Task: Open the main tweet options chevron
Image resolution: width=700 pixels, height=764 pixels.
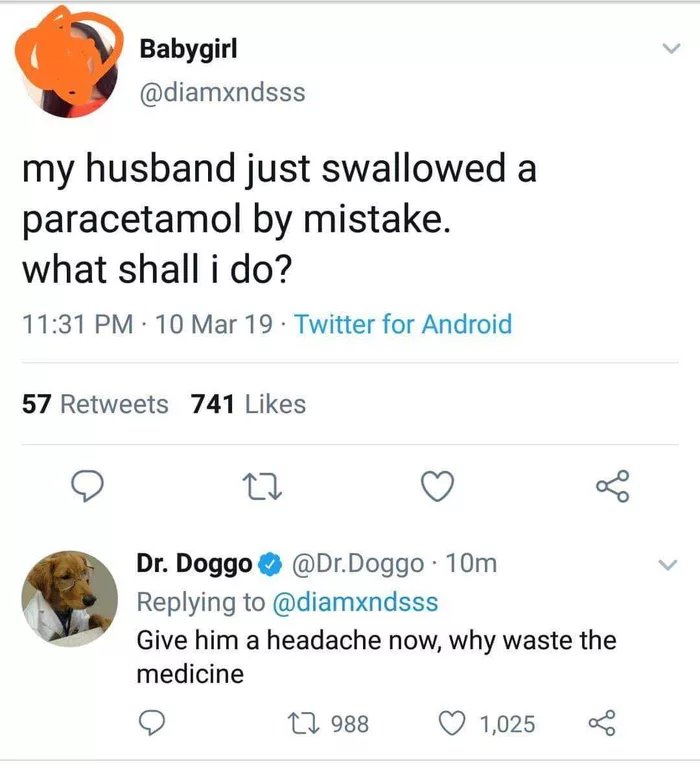Action: pos(668,50)
